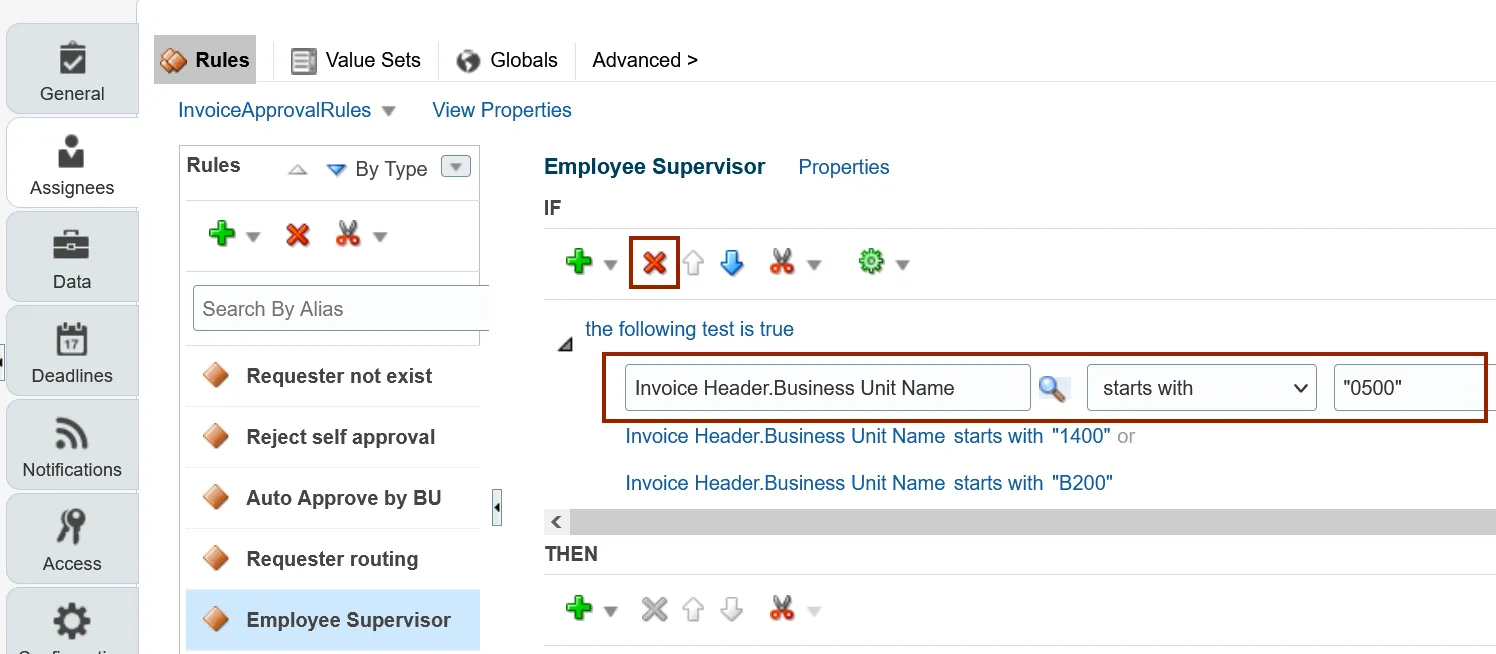Click green add icon in IF toolbar
The height and width of the screenshot is (654, 1496).
pos(579,263)
